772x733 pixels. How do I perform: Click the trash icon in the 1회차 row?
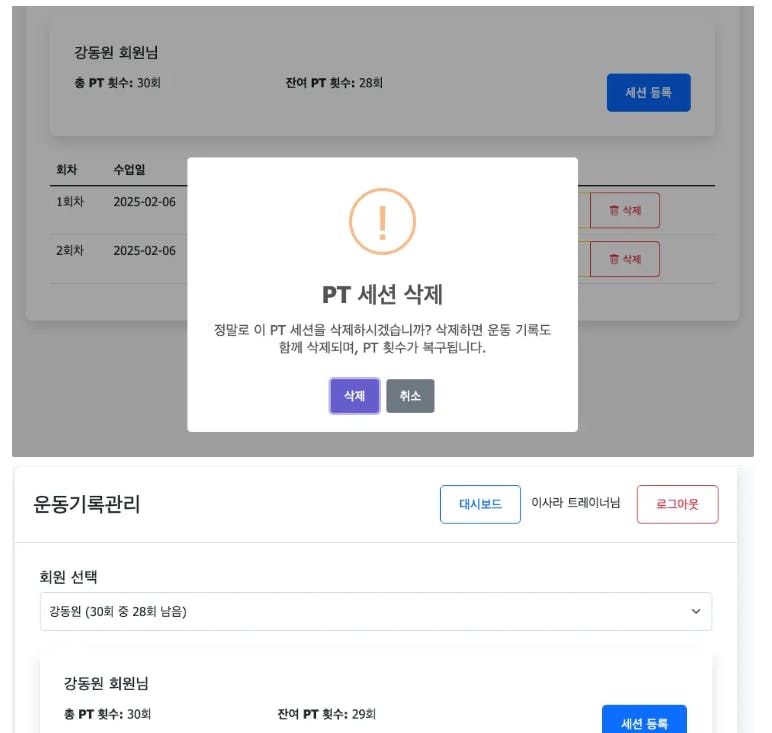(614, 211)
